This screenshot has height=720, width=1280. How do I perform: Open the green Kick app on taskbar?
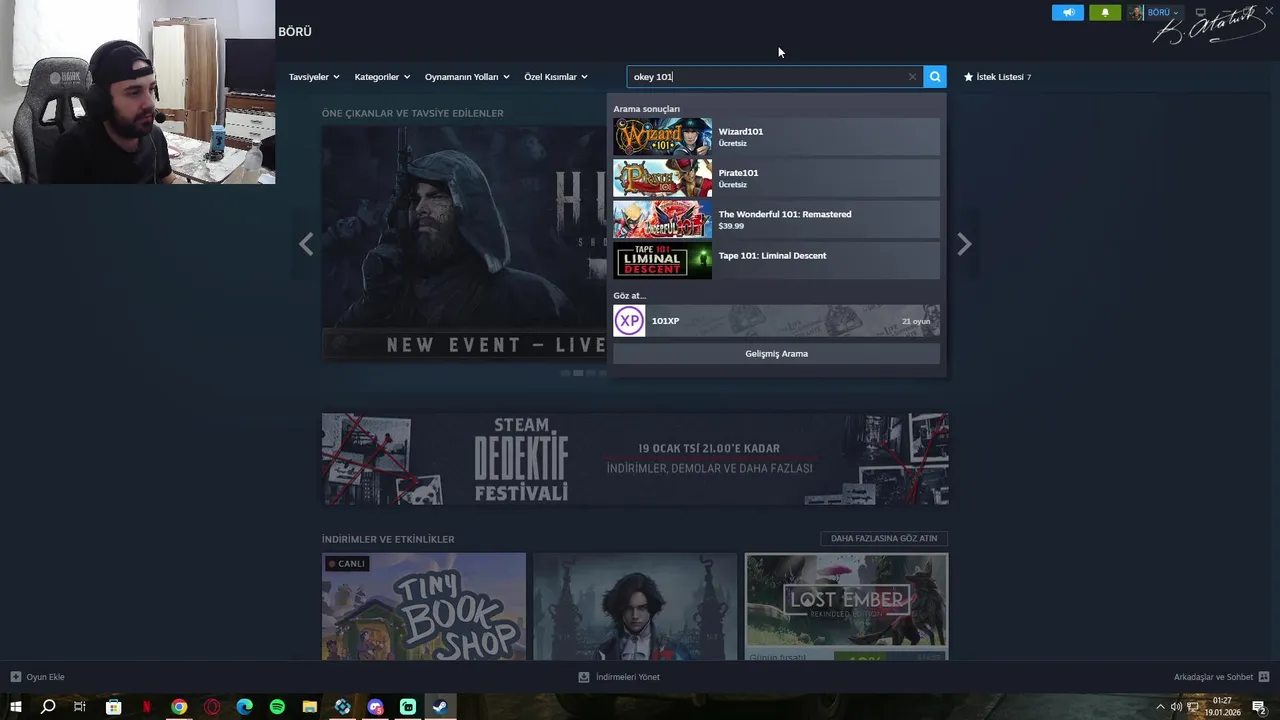[x=408, y=707]
